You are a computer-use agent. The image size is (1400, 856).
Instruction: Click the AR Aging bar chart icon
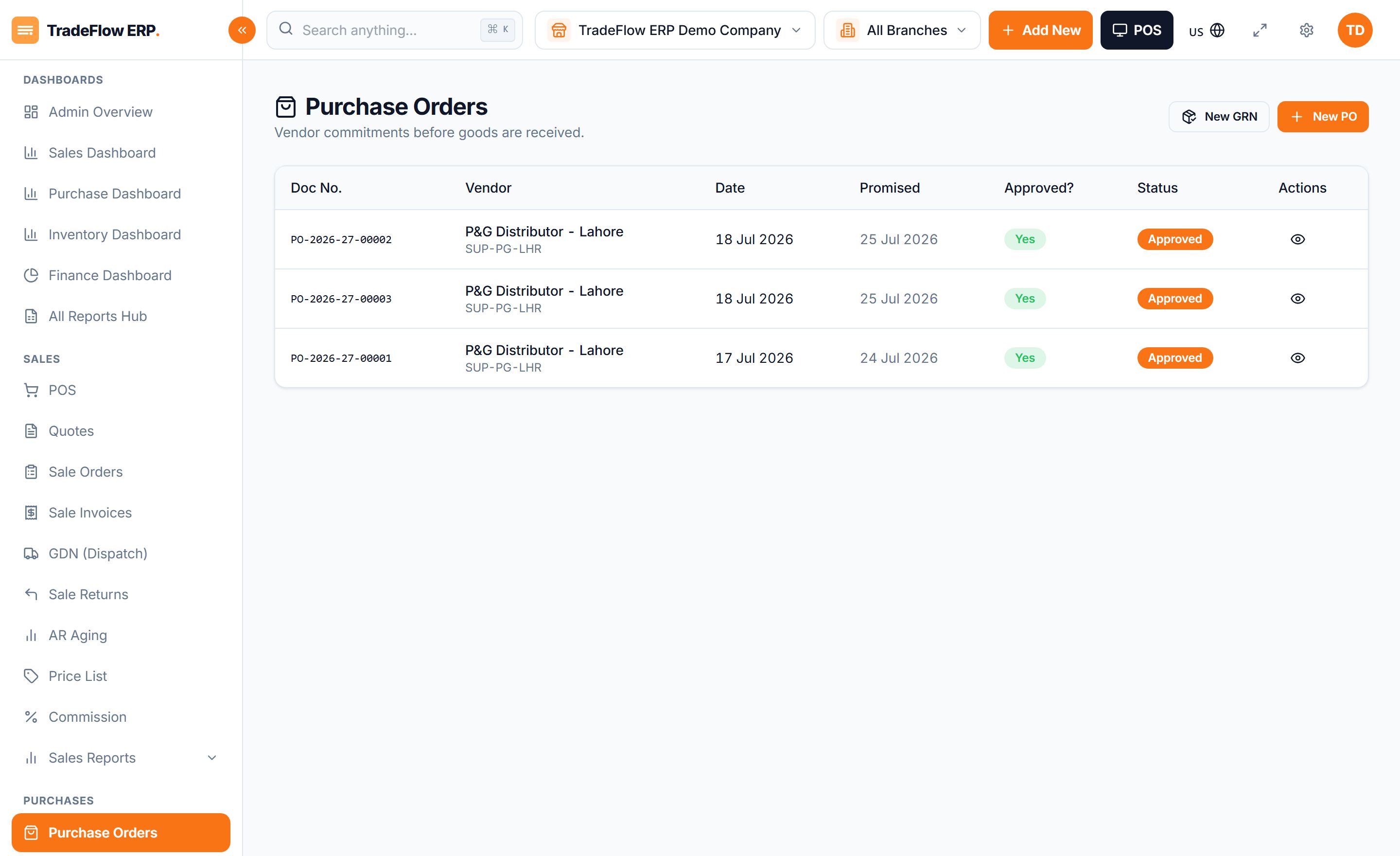click(31, 636)
